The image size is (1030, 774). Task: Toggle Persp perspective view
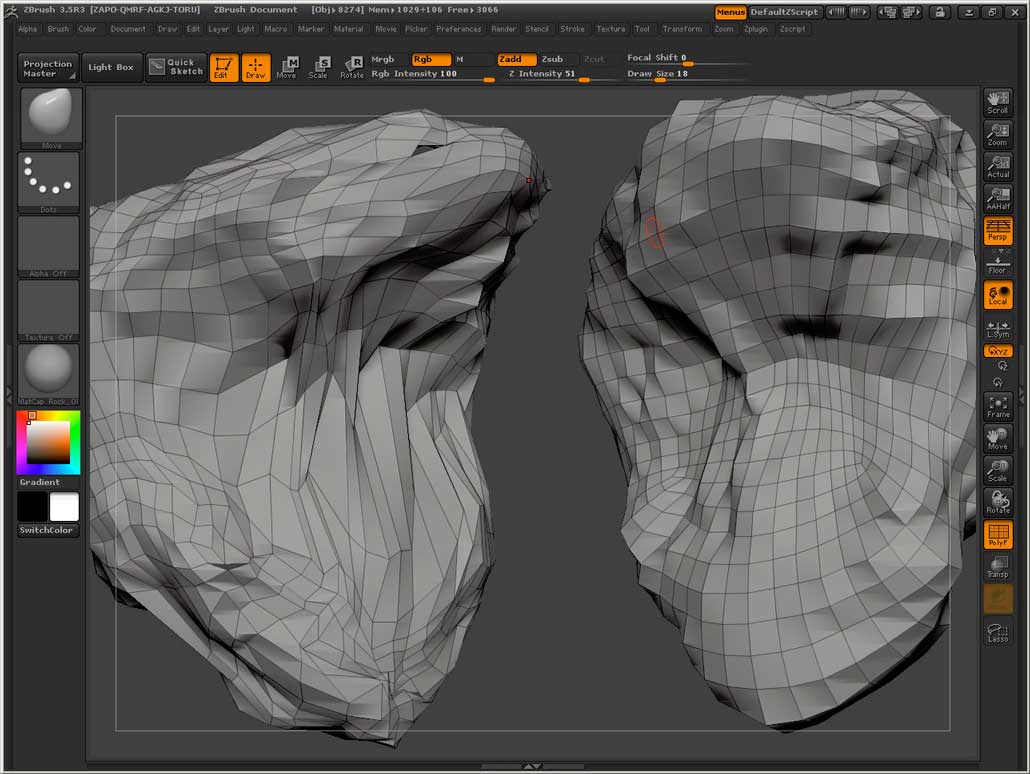[x=997, y=231]
